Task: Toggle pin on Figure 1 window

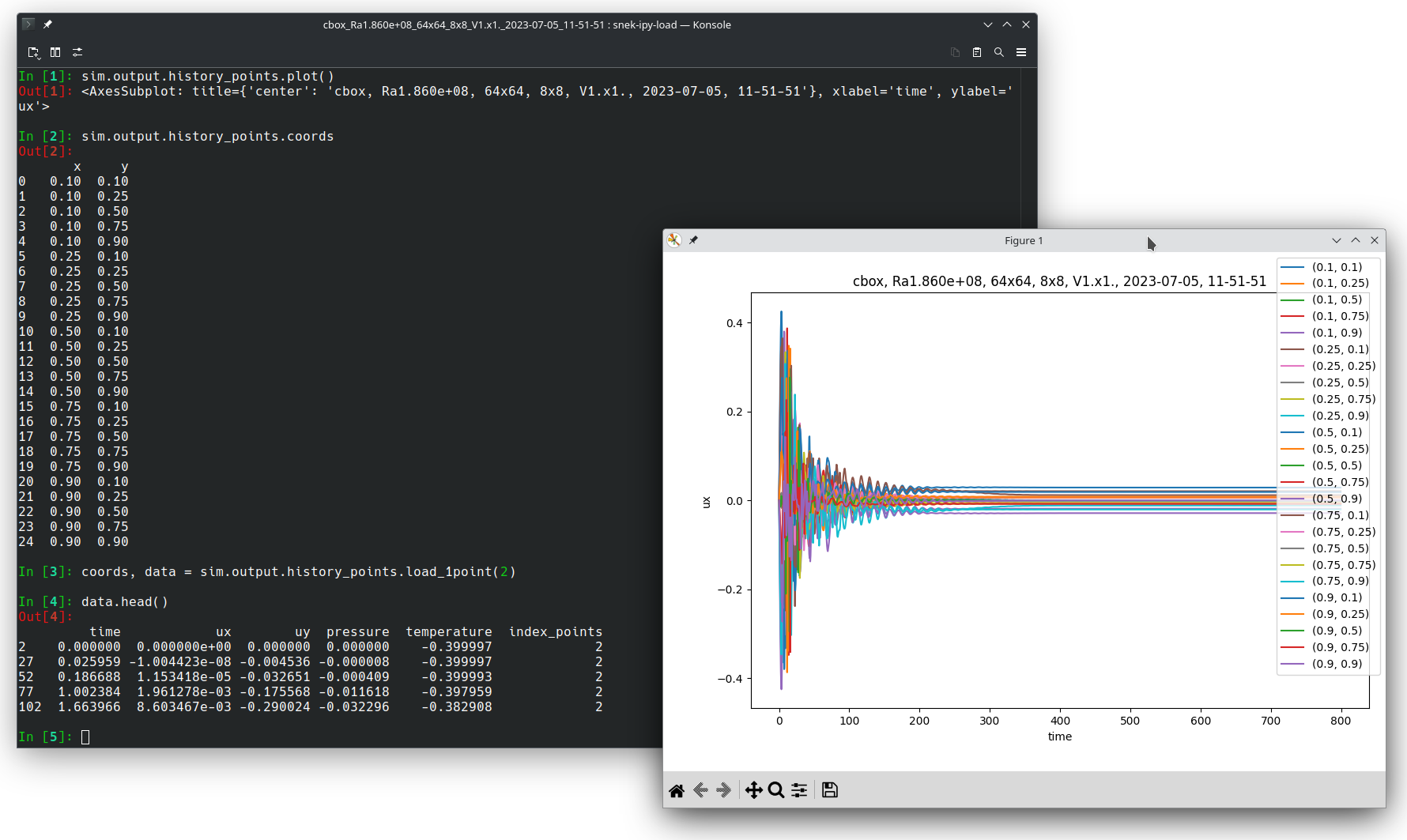Action: [x=693, y=240]
